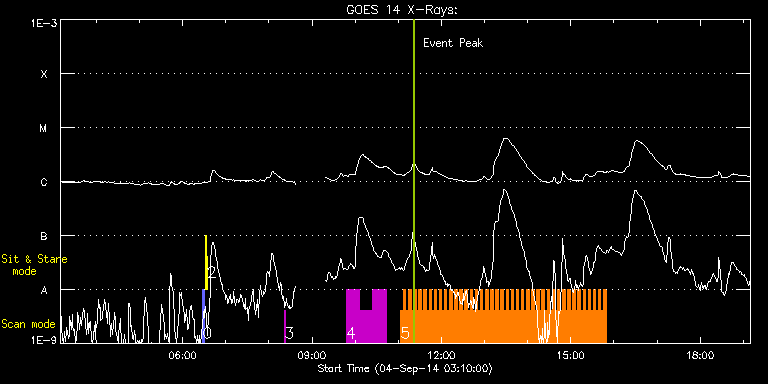Click the M flare class axis label

tap(44, 128)
